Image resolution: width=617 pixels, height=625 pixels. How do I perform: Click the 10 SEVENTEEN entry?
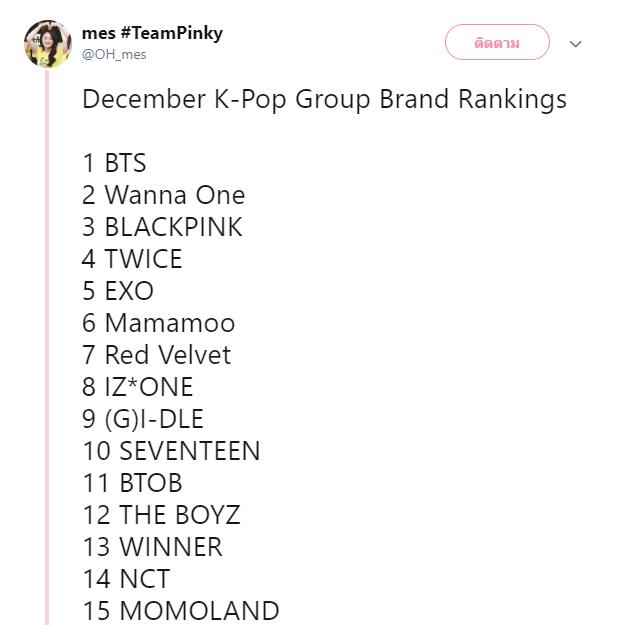tap(171, 451)
